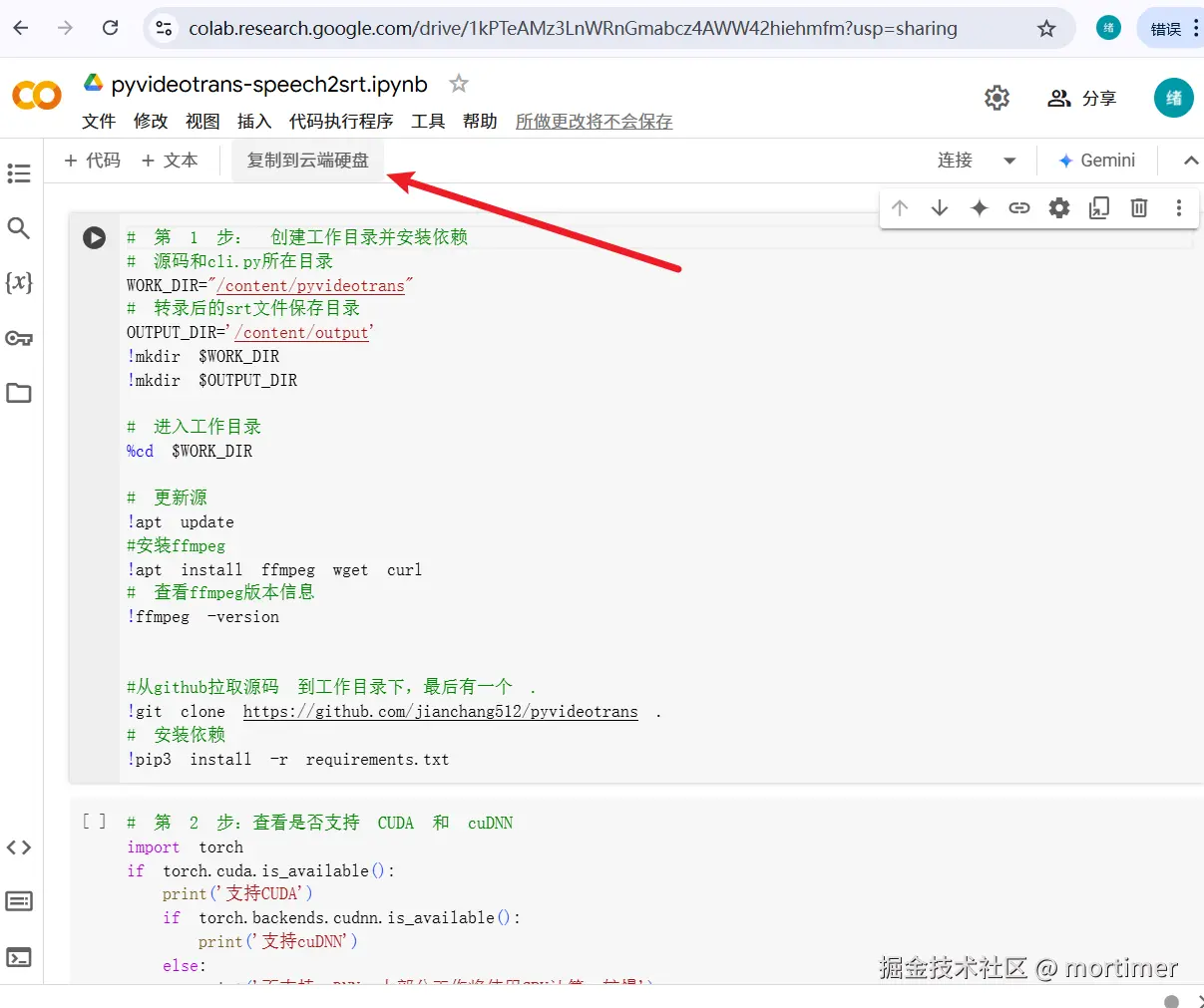
Task: Open the browser profile avatar
Action: [x=1108, y=28]
